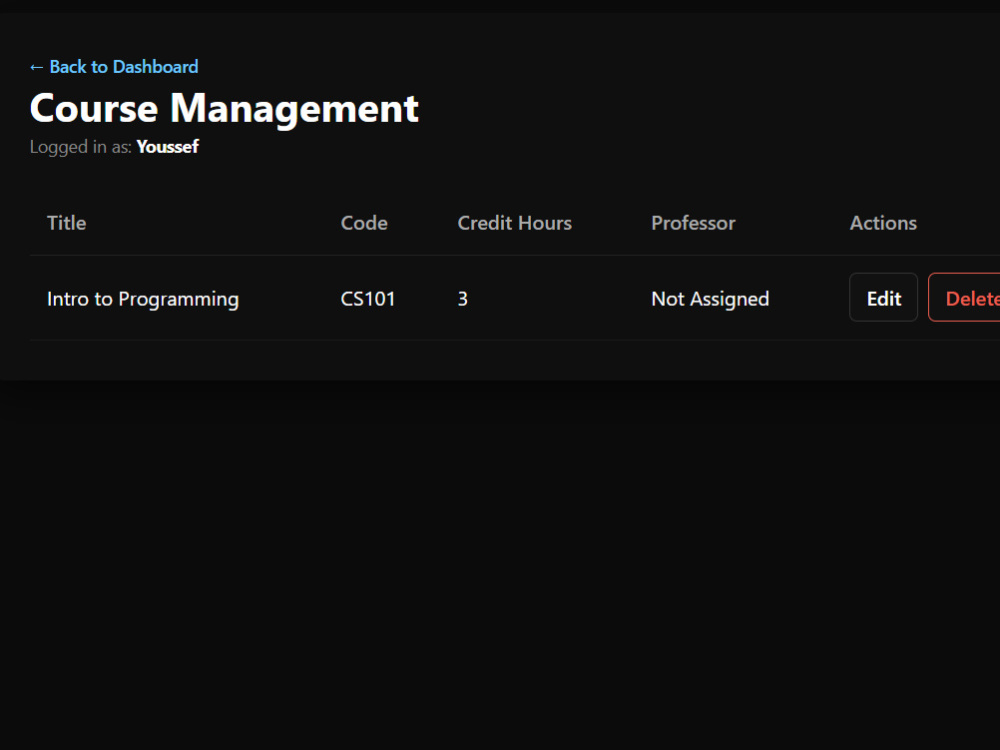Select the credit hours value 3
This screenshot has width=1000, height=750.
[x=463, y=299]
